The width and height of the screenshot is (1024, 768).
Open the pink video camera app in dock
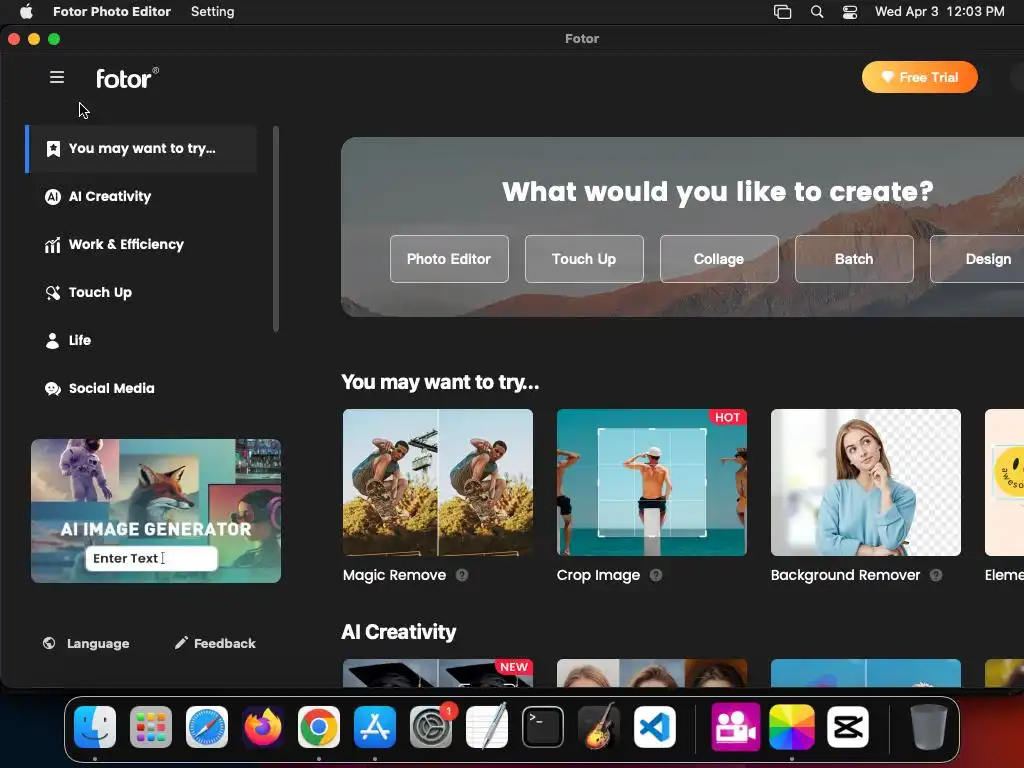(736, 727)
